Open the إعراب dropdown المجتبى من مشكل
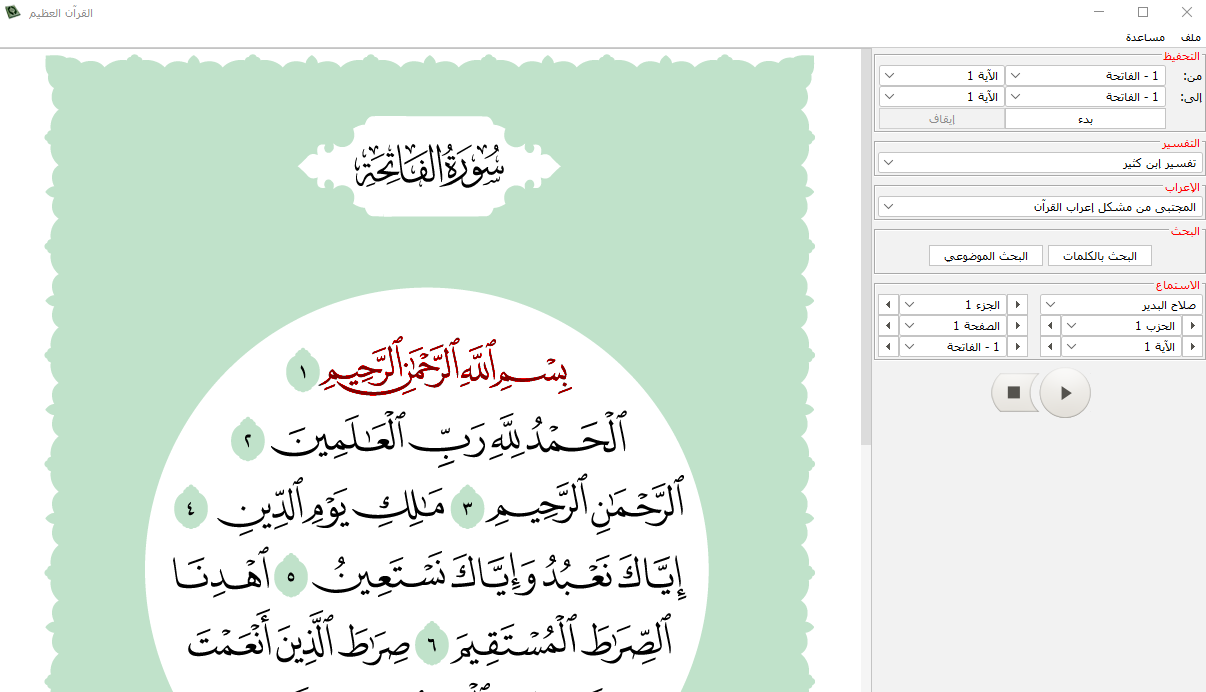 point(1040,206)
